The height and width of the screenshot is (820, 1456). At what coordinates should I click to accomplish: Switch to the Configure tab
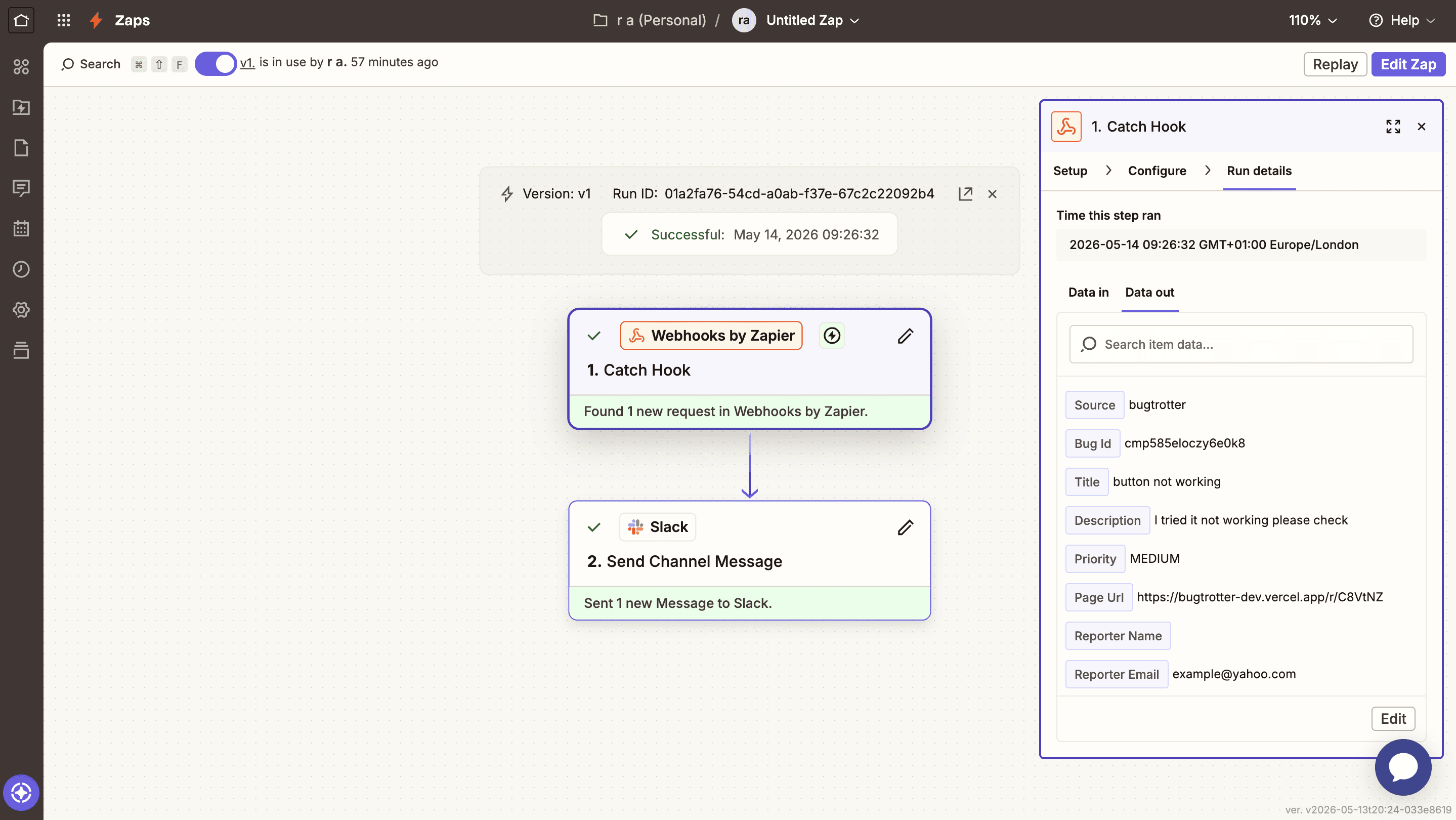(1157, 171)
